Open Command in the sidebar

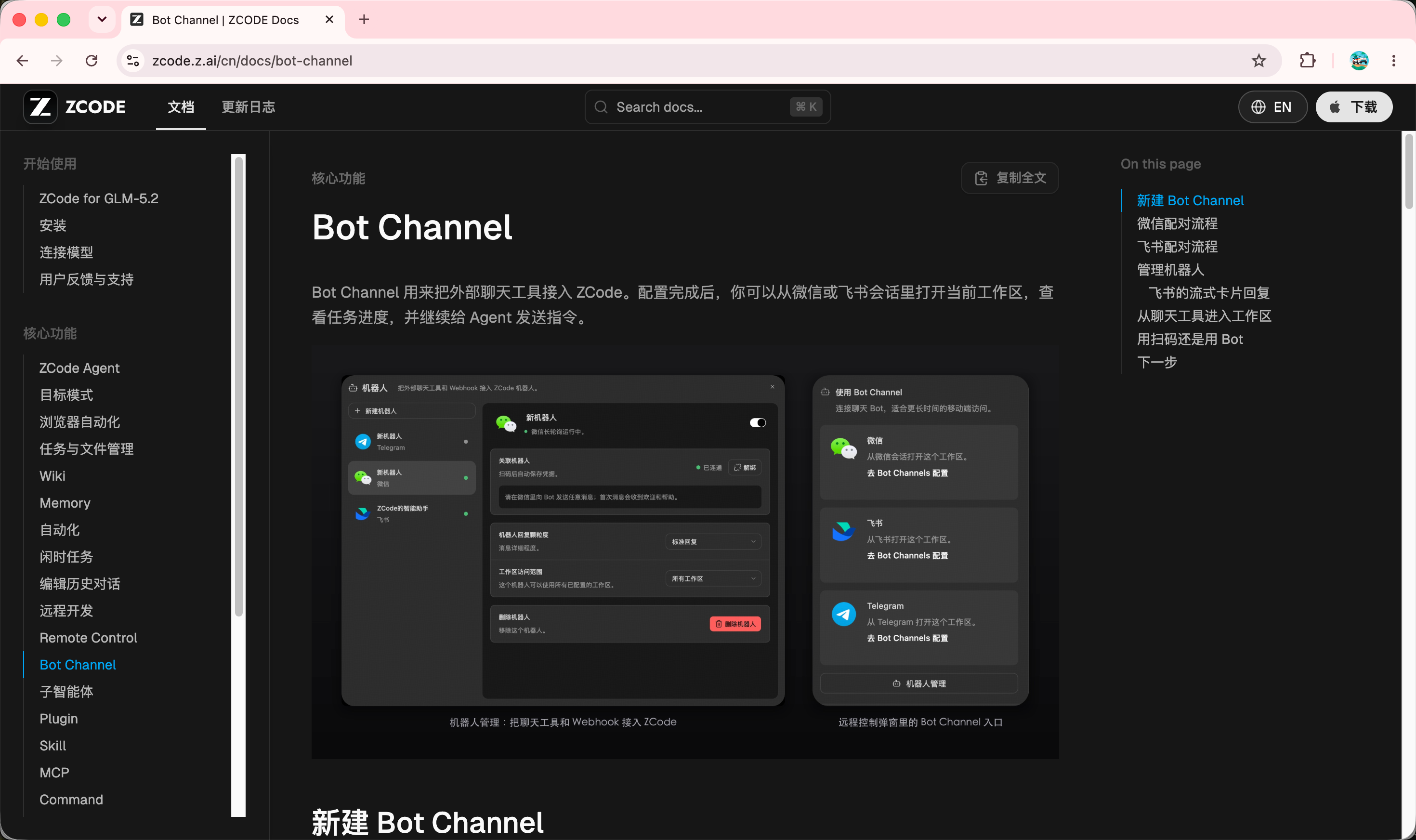tap(71, 800)
